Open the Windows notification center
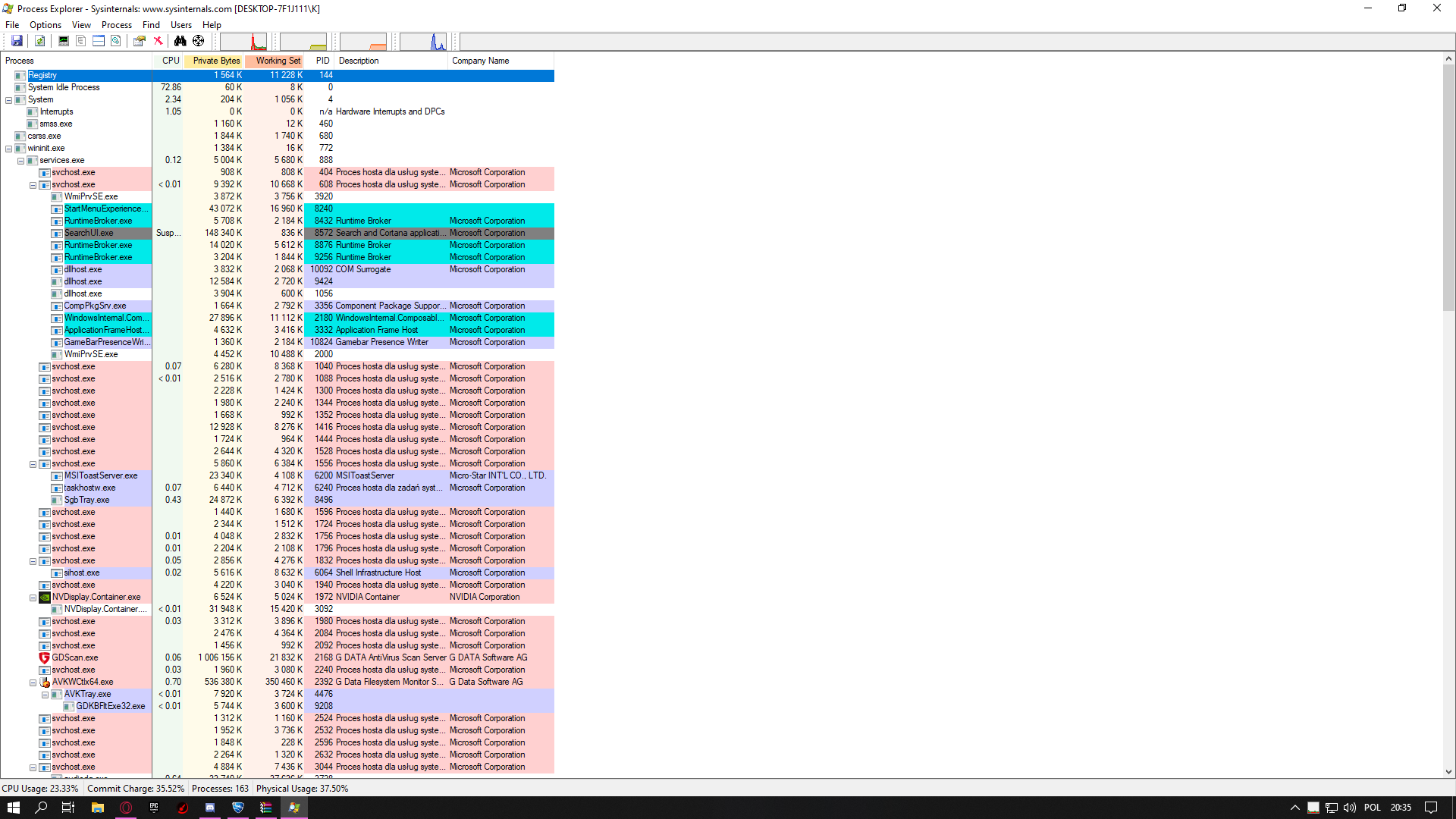 coord(1431,808)
